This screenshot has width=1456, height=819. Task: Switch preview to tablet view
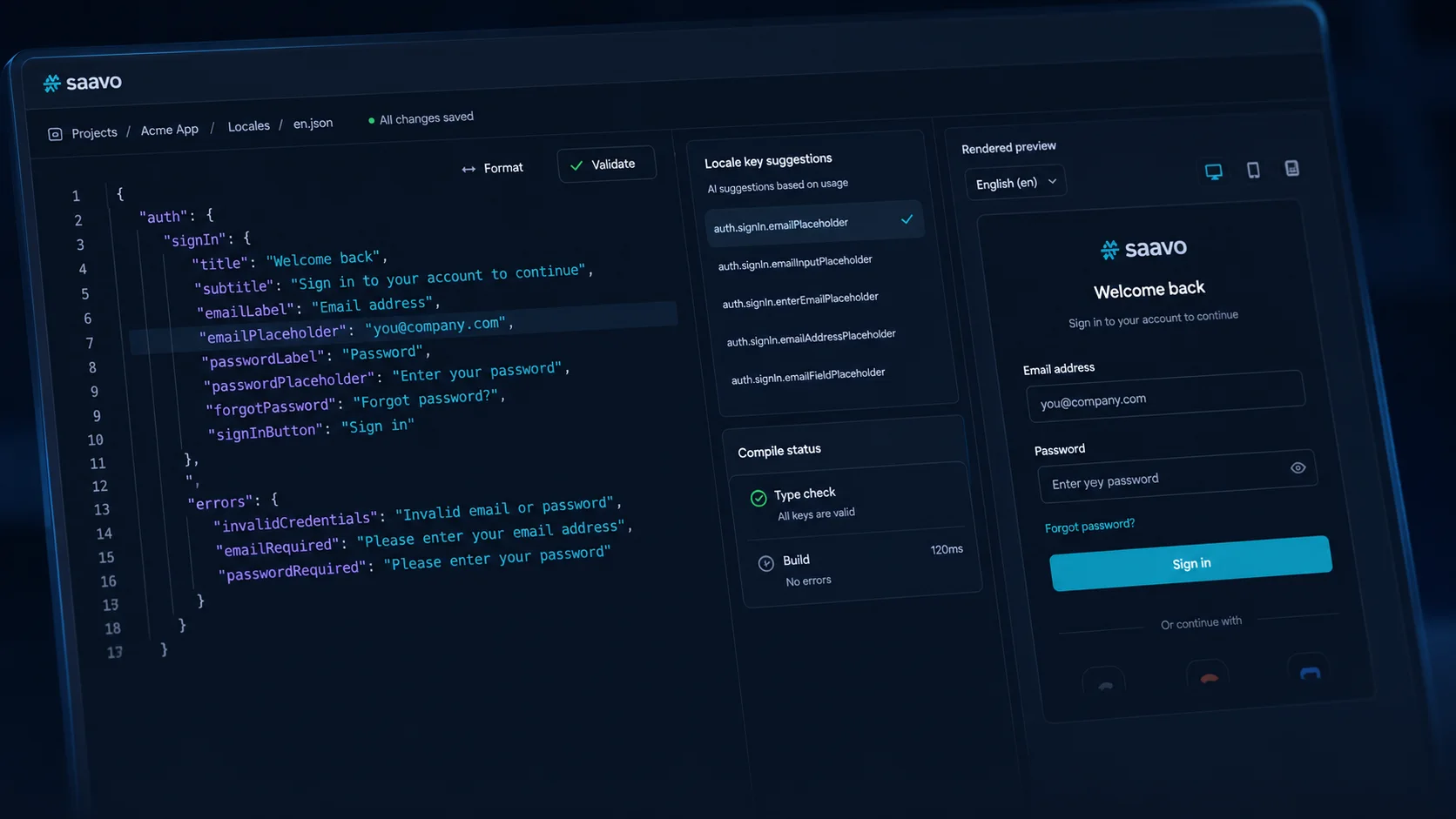click(1253, 170)
